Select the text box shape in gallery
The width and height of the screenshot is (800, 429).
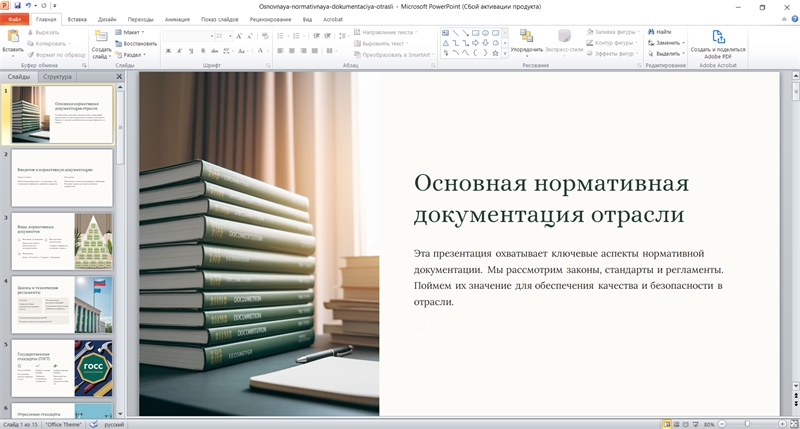click(446, 33)
